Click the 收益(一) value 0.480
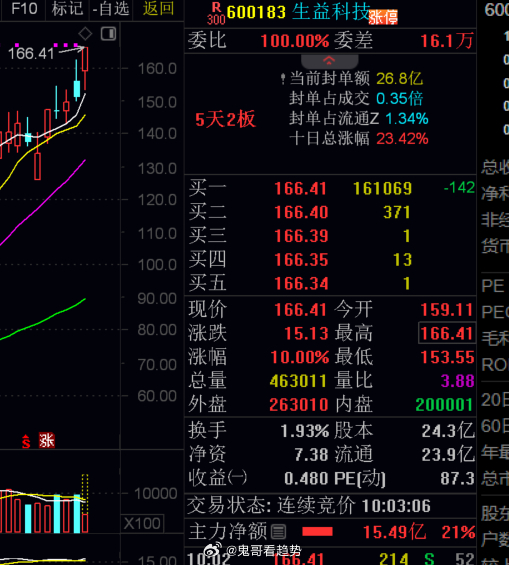Viewport: 509px width, 565px height. (x=306, y=479)
